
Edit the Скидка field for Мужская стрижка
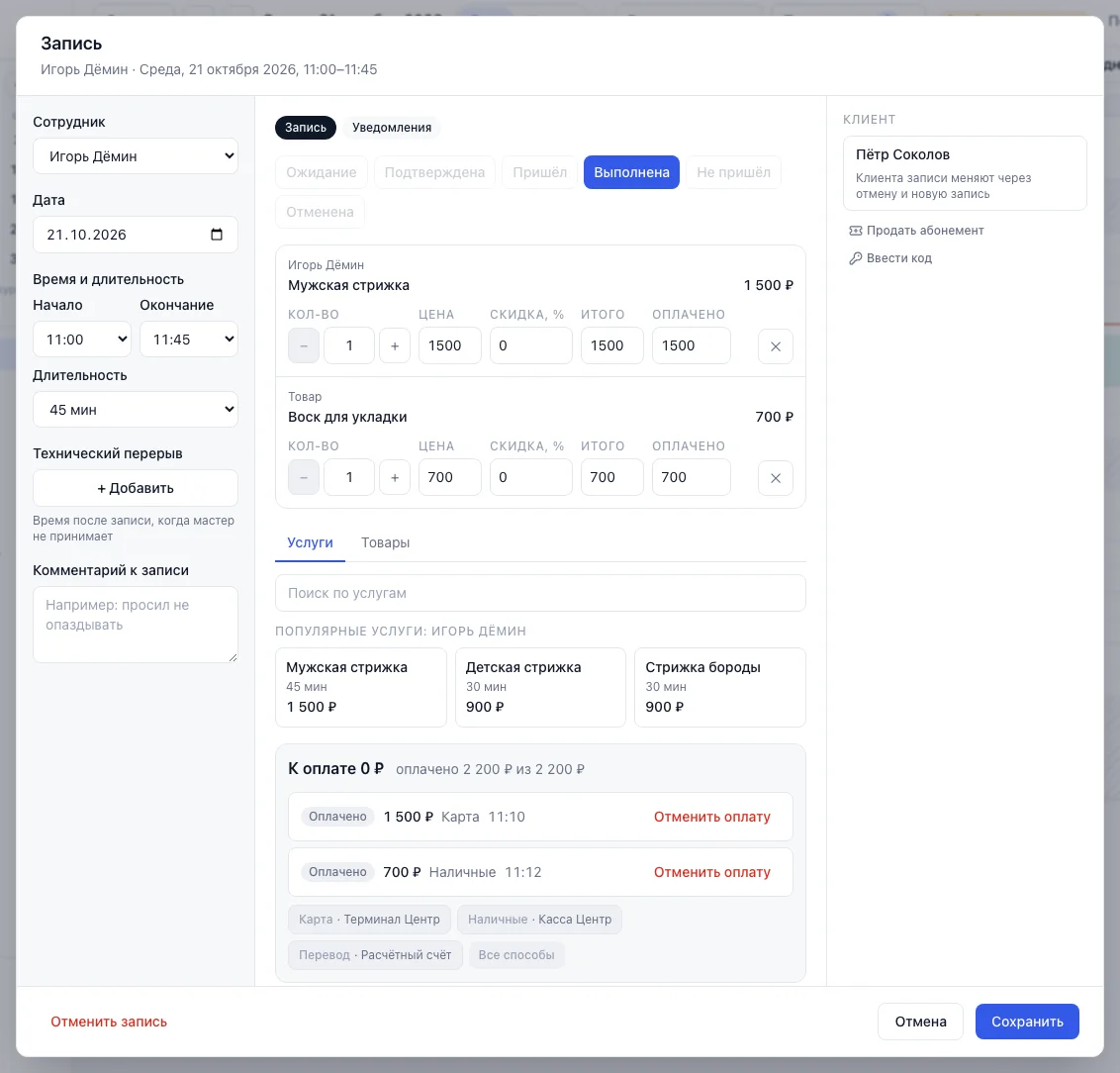[x=530, y=345]
